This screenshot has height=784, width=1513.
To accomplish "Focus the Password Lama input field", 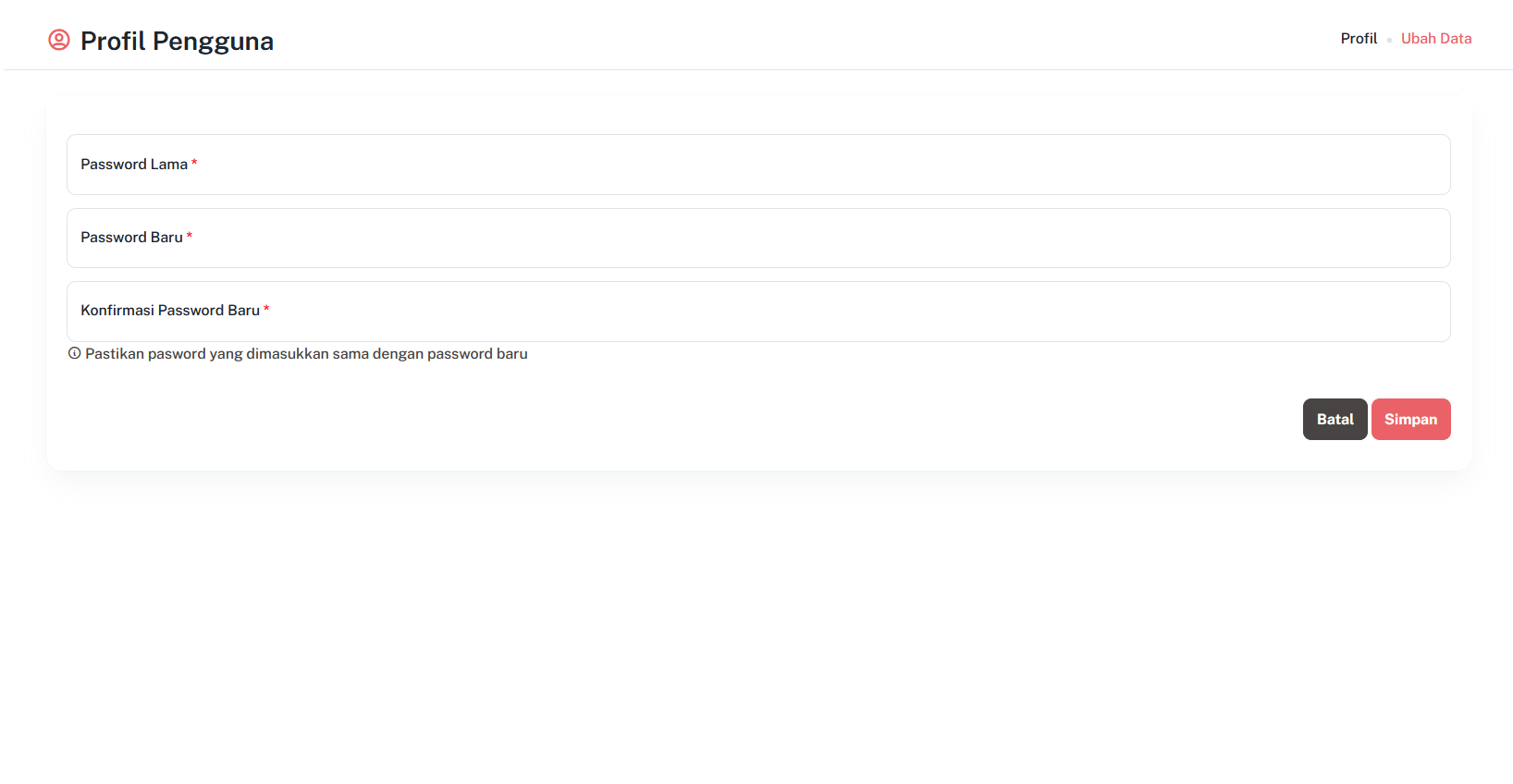I will pyautogui.click(x=758, y=165).
